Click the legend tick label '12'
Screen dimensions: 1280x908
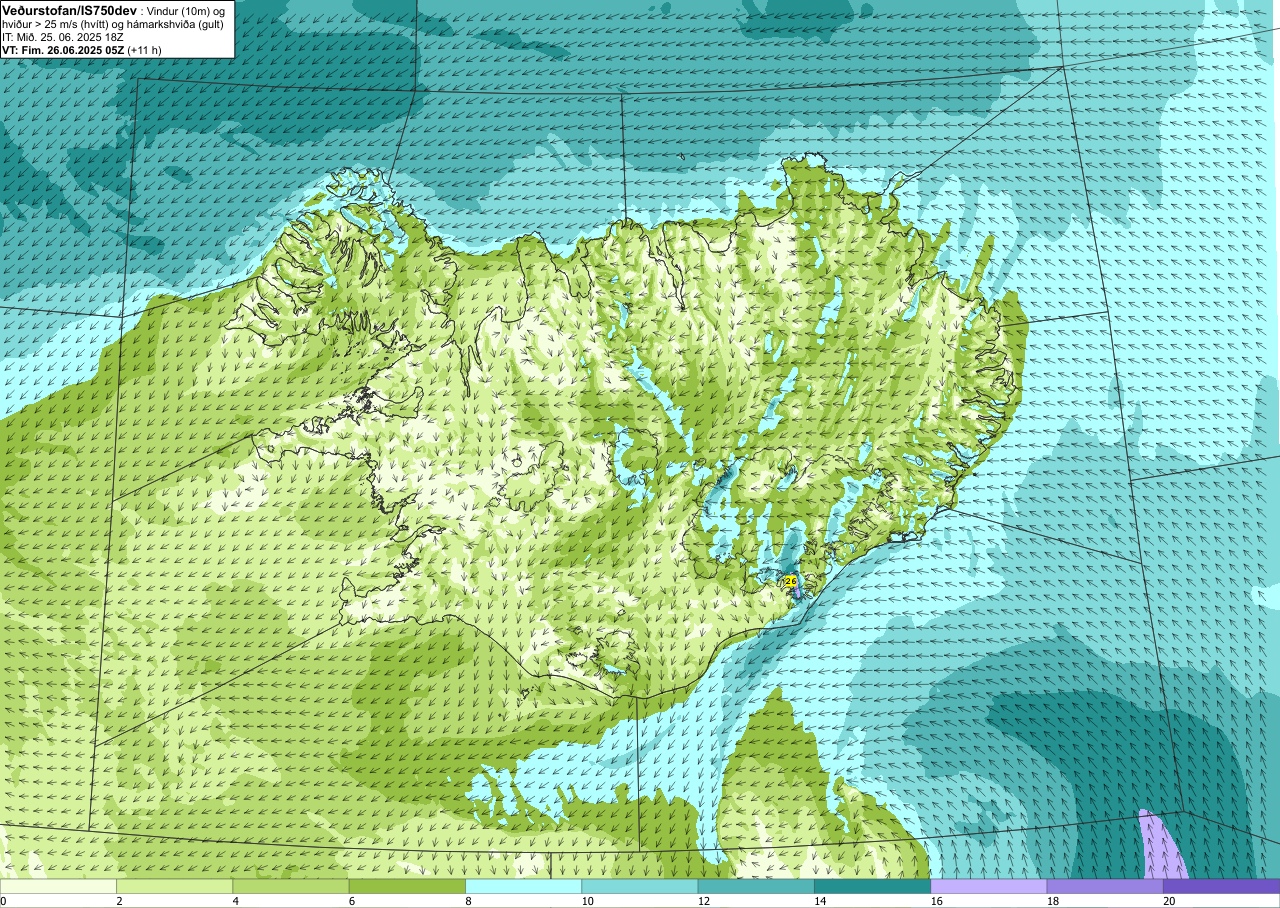pos(704,901)
